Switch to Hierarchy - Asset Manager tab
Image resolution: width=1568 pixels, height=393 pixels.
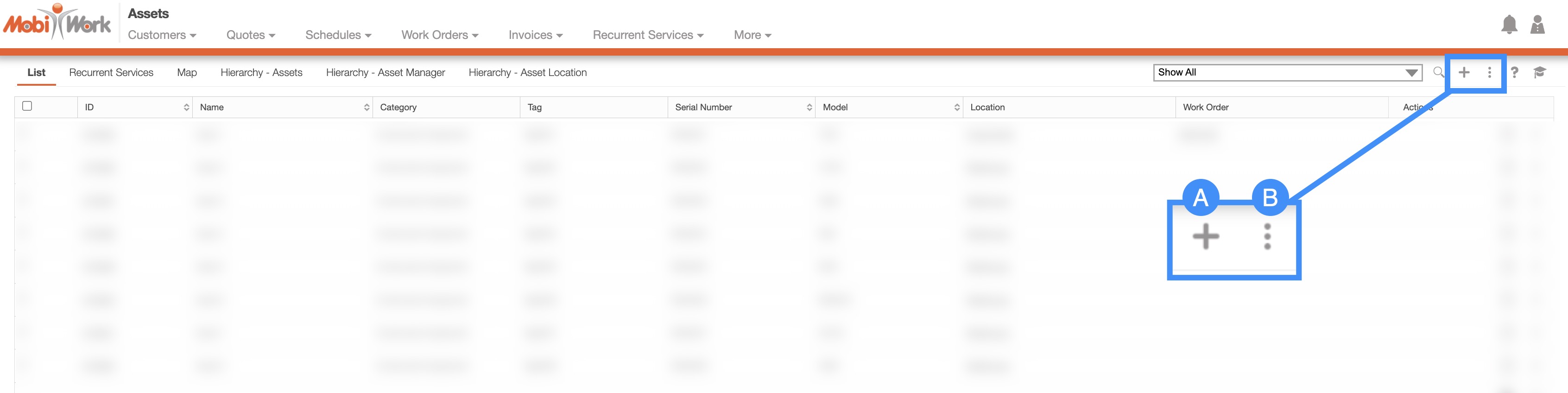coord(386,72)
